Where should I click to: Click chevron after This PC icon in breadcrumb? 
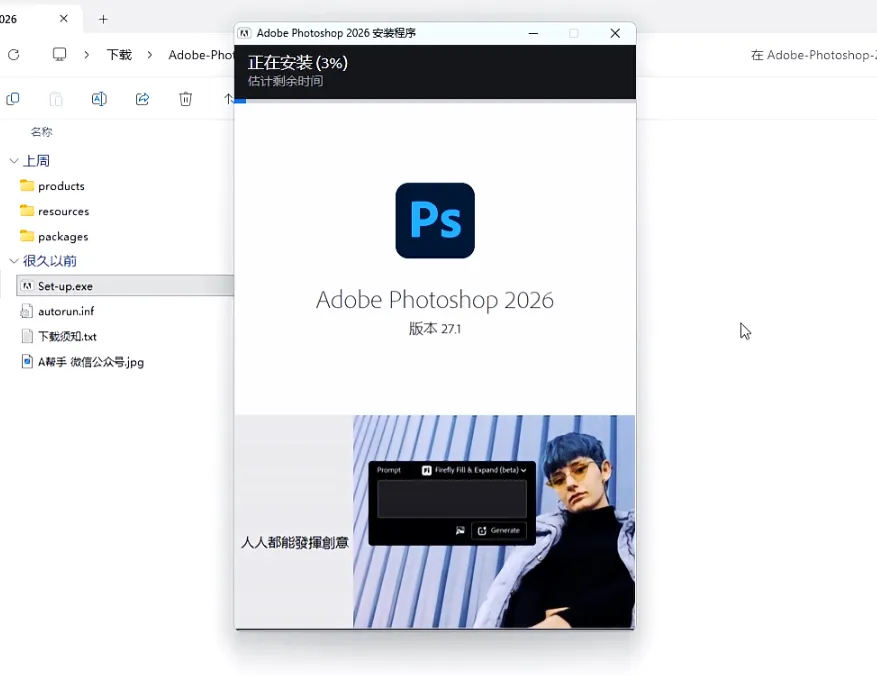click(87, 55)
